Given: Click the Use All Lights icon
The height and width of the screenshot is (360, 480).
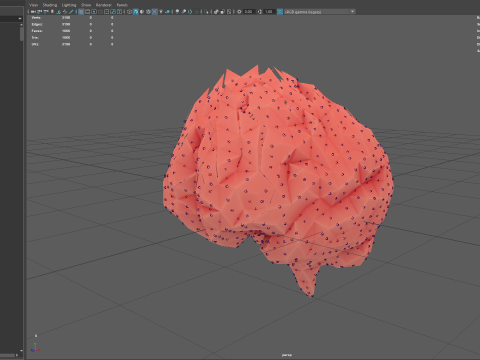Looking at the screenshot, I should pos(161,12).
